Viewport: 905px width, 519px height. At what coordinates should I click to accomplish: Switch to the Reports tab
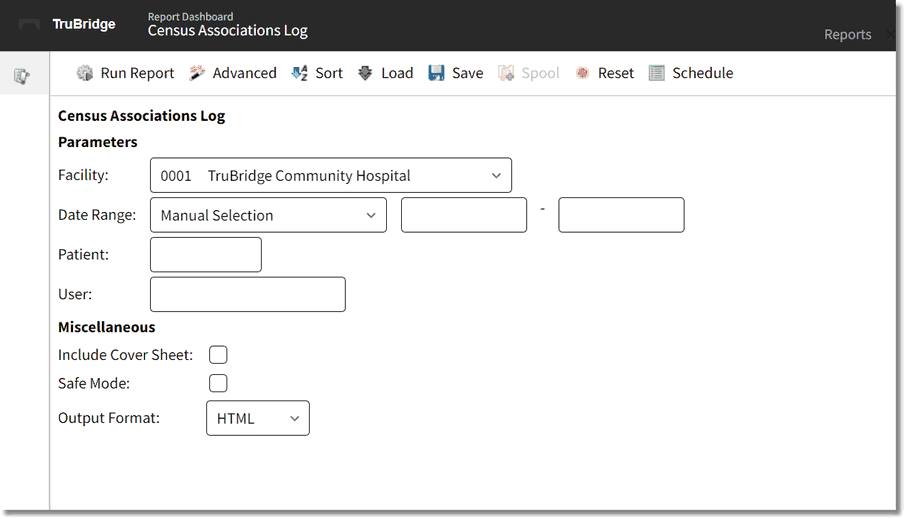pos(847,34)
